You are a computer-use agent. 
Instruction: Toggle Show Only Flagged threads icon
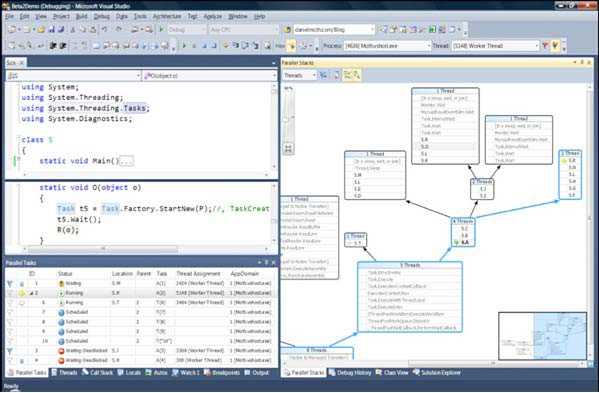pos(555,46)
